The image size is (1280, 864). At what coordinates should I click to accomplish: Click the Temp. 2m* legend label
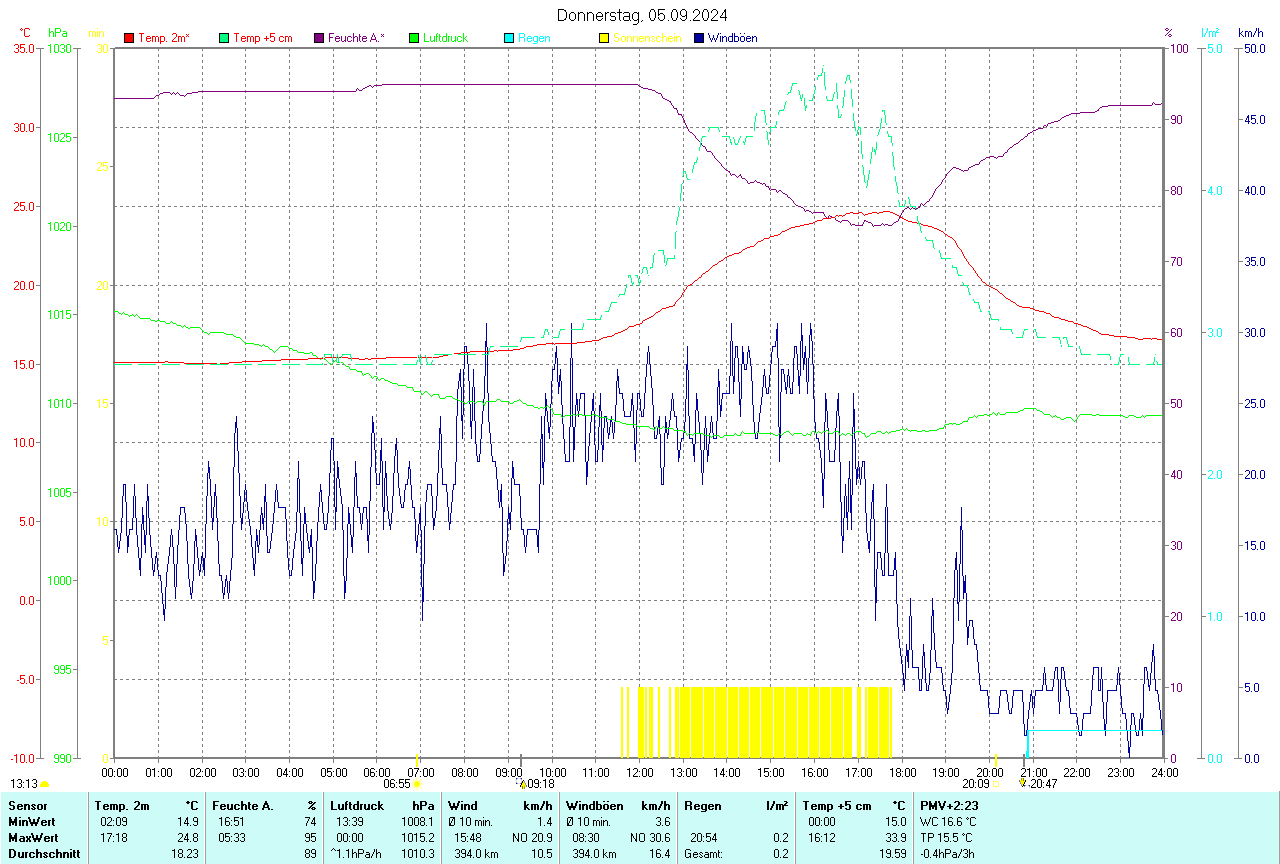click(164, 38)
